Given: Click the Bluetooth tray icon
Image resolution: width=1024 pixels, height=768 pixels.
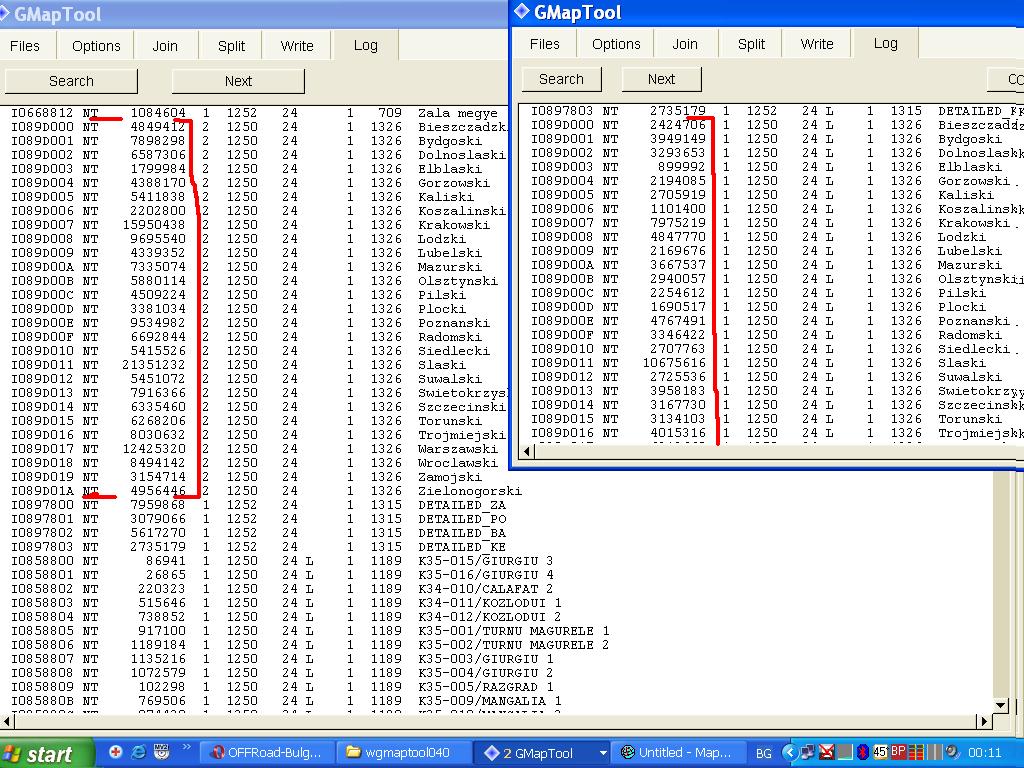Looking at the screenshot, I should tap(862, 752).
